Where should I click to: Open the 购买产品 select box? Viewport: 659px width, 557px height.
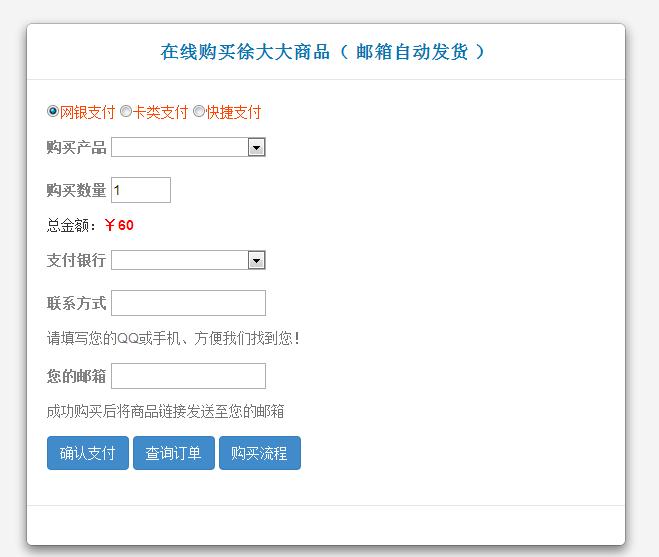[180, 148]
